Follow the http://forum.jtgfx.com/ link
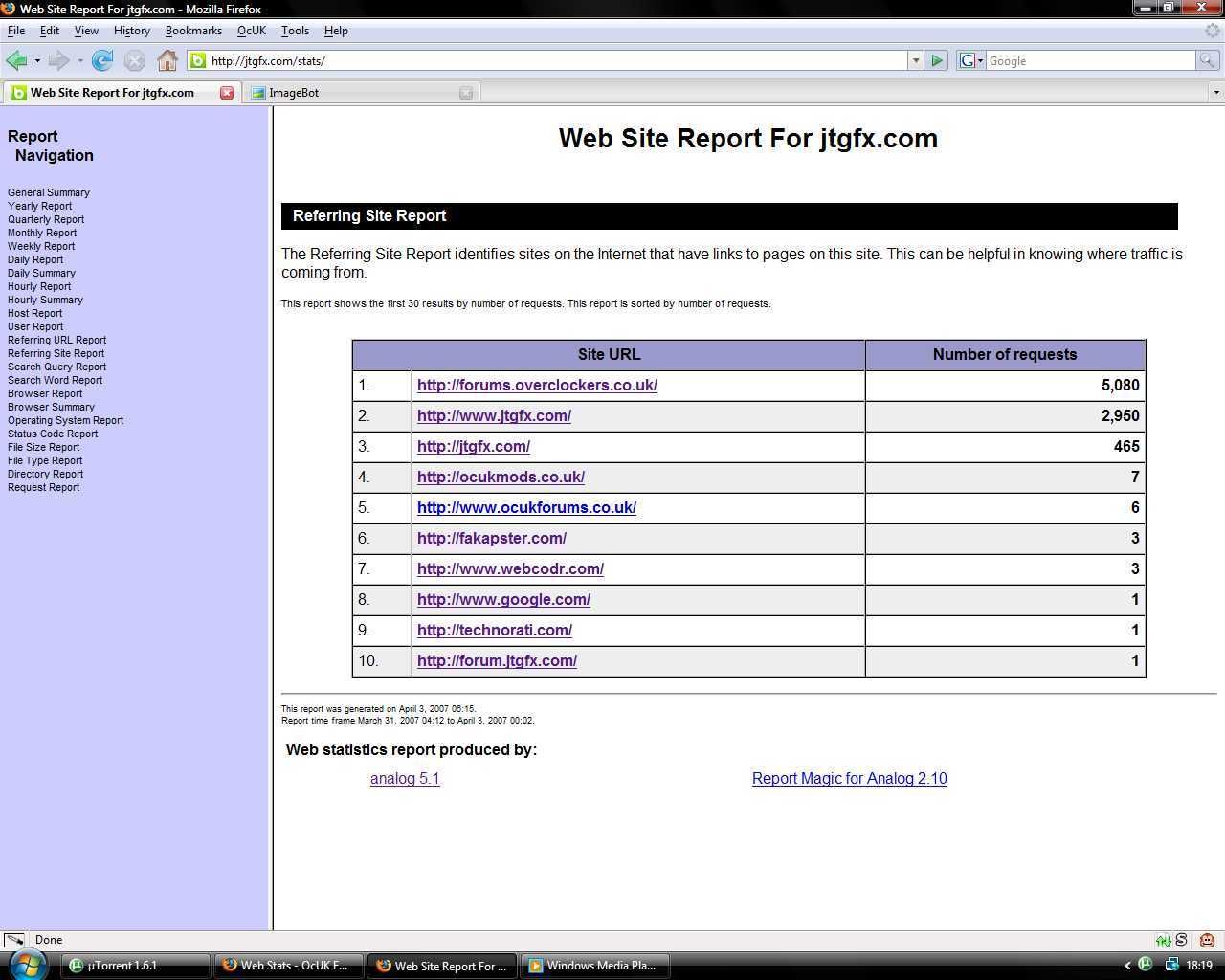The width and height of the screenshot is (1225, 980). [x=497, y=660]
